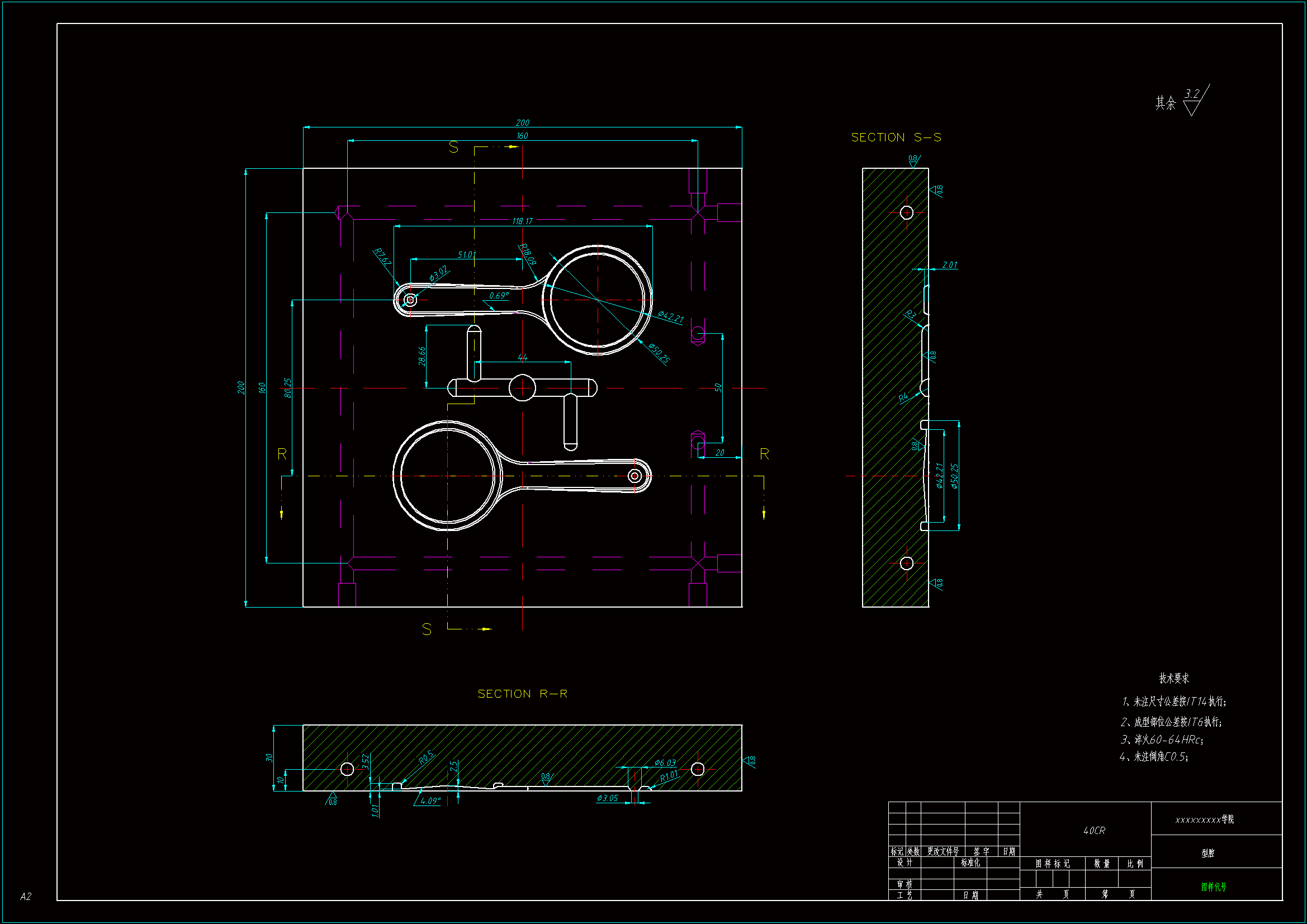Select the 28.66 vertical dimension

click(422, 357)
